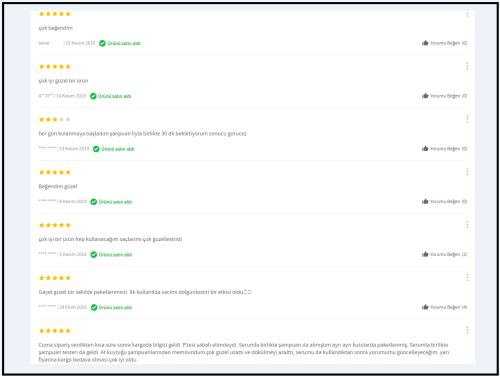Viewport: 500px width, 376px height.
Task: Click 'Ürünü satın aldı' on 14 Kasım review
Action: pos(111,96)
